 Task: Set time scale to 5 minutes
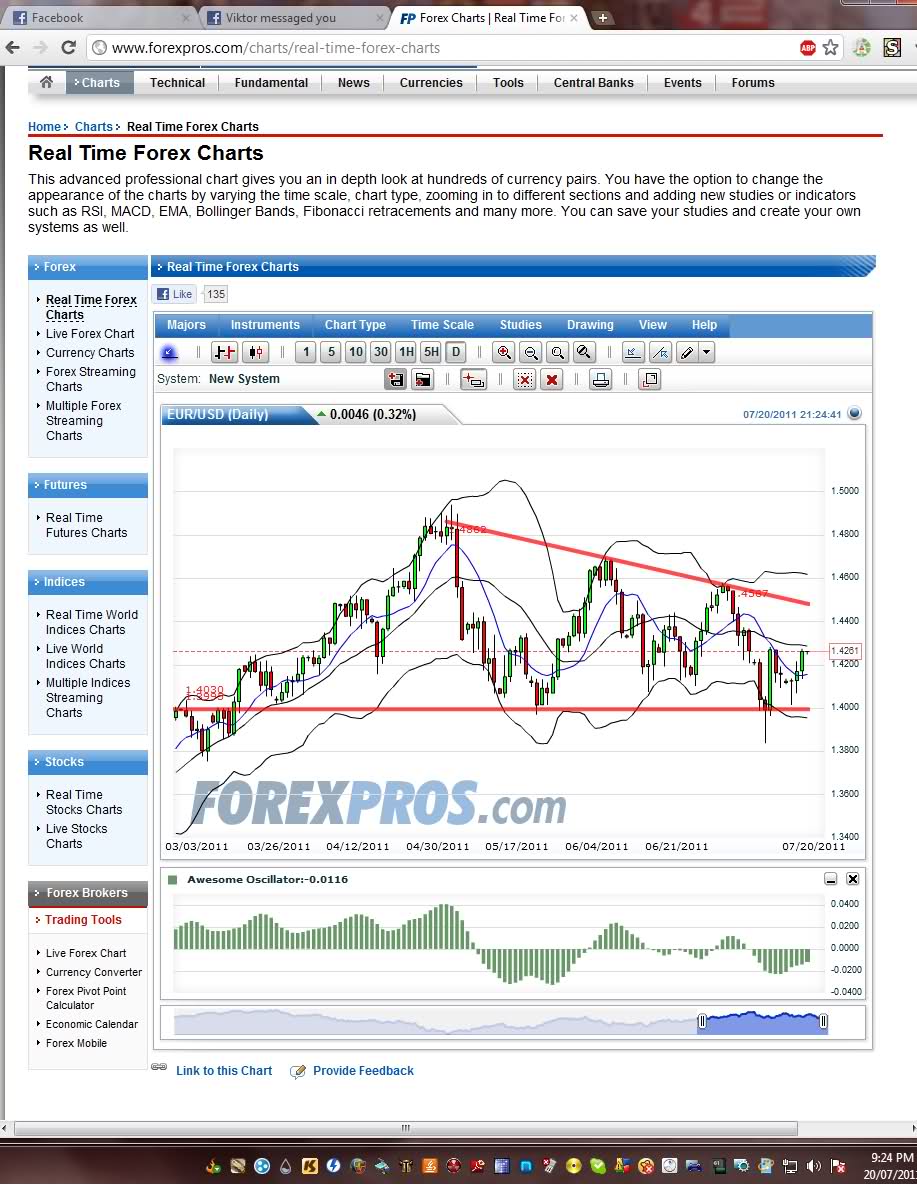(331, 352)
